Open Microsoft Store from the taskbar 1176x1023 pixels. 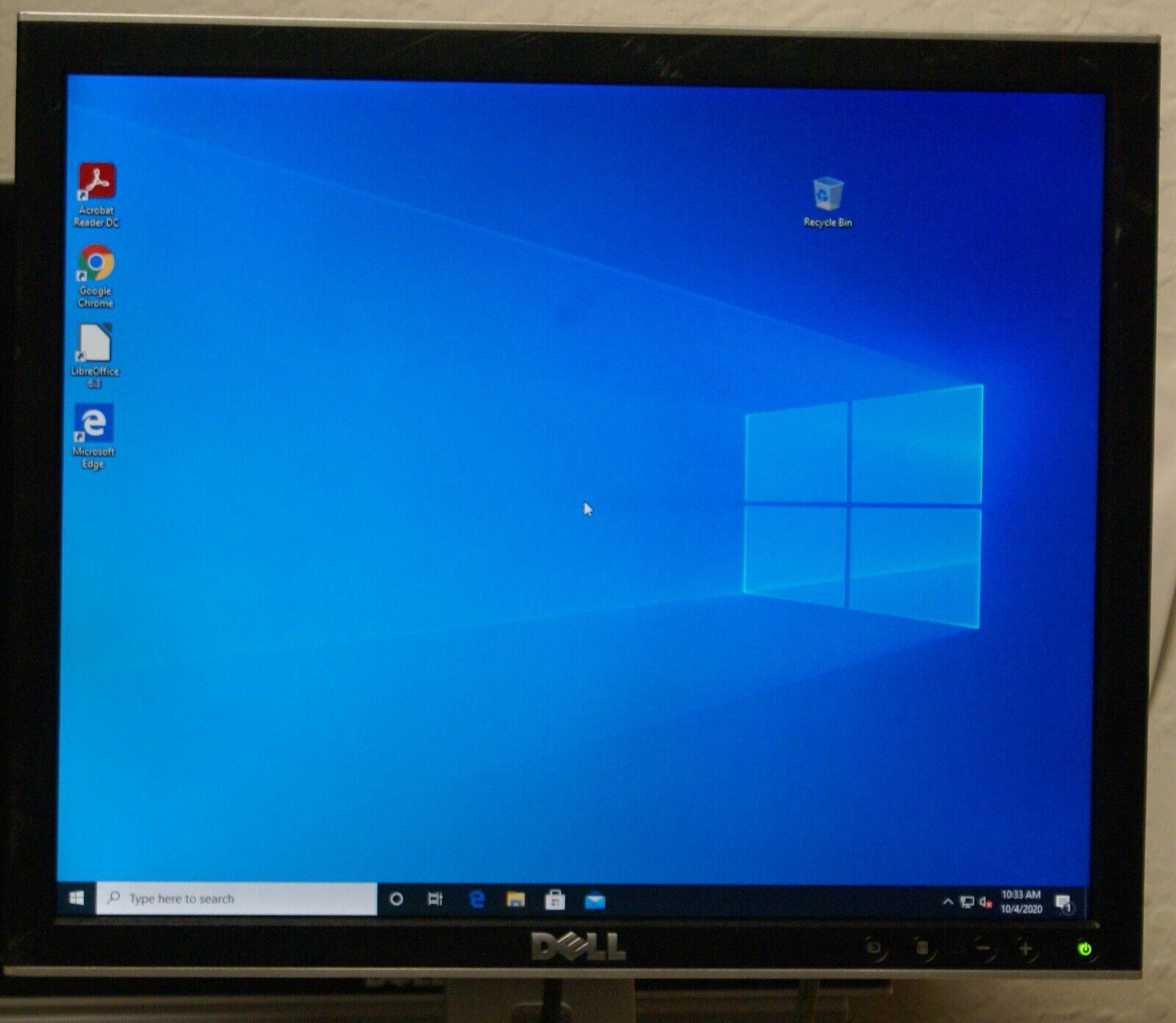(555, 900)
